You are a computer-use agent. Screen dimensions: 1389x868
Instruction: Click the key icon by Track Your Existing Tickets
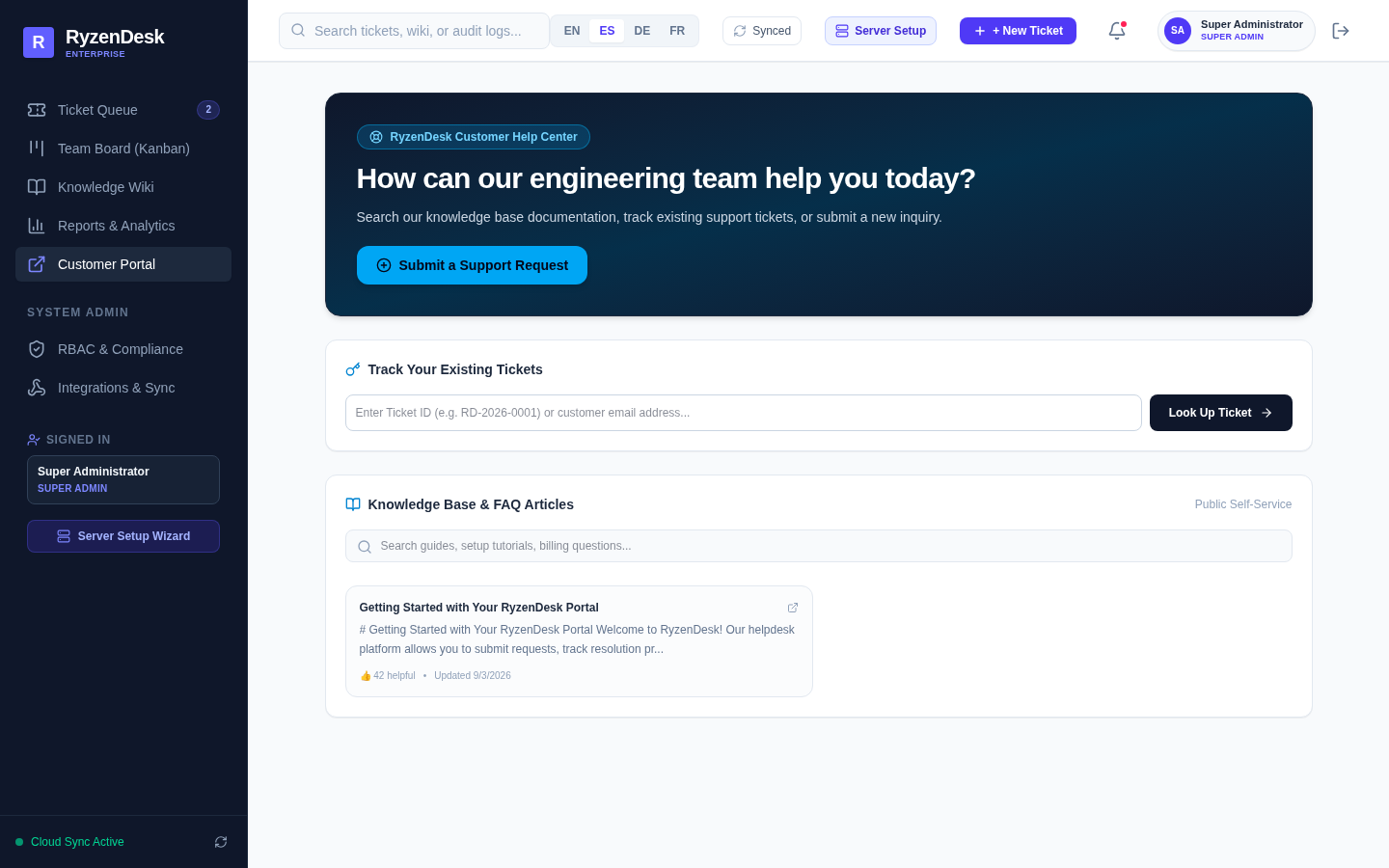click(x=353, y=369)
